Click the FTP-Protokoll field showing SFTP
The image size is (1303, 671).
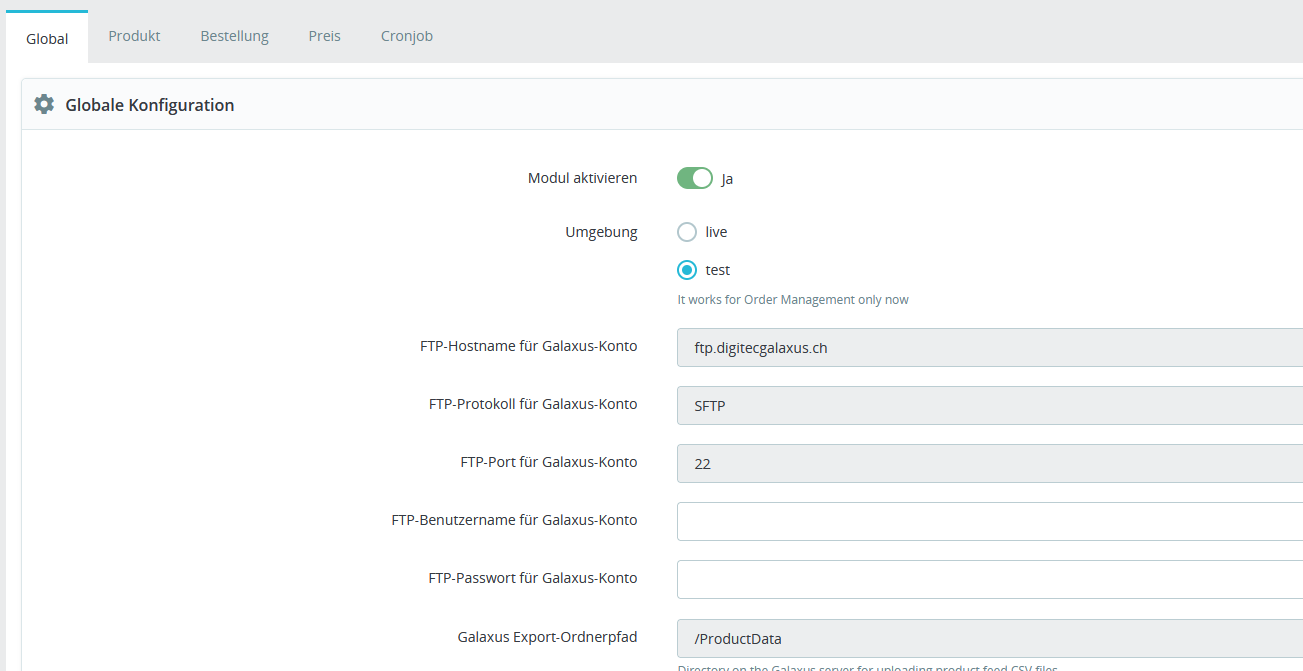click(990, 406)
